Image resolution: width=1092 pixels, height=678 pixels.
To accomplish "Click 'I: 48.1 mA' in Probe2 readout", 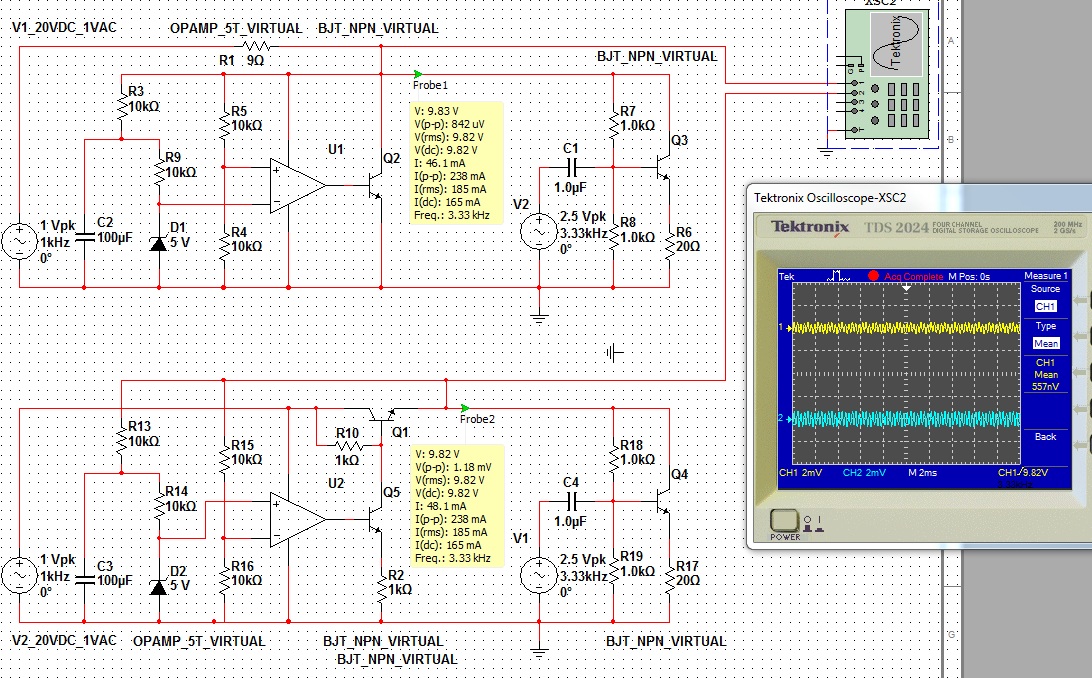I will pos(441,506).
